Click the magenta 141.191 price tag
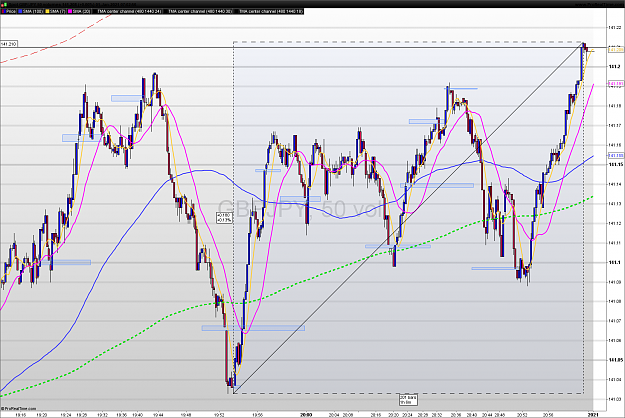 pos(616,84)
